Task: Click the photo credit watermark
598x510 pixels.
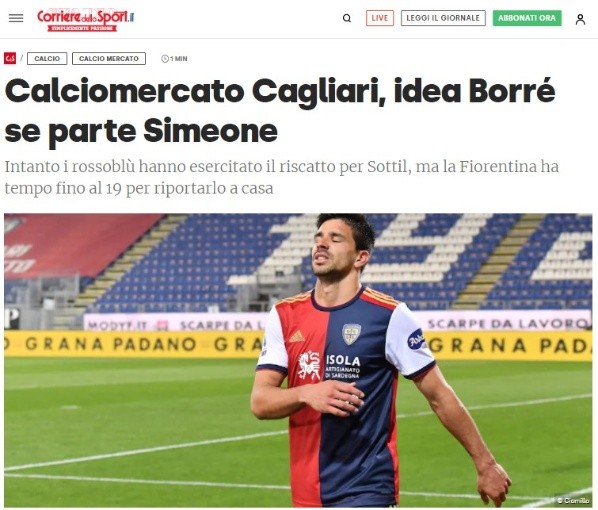Action: [x=573, y=500]
